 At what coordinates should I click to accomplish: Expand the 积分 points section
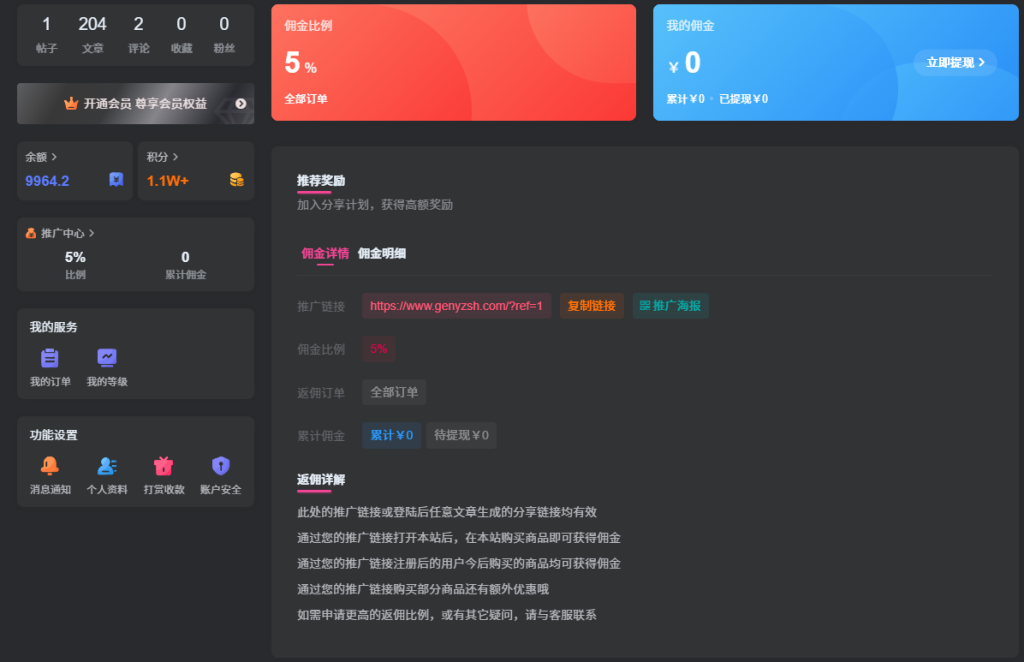click(162, 157)
